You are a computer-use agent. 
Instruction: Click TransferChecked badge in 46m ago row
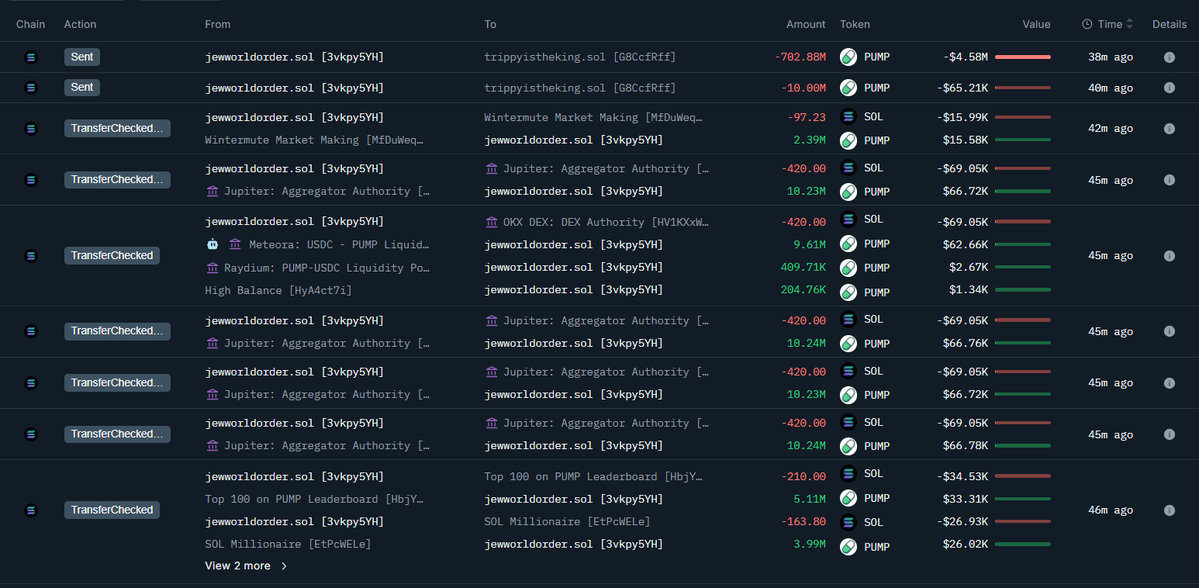click(112, 510)
